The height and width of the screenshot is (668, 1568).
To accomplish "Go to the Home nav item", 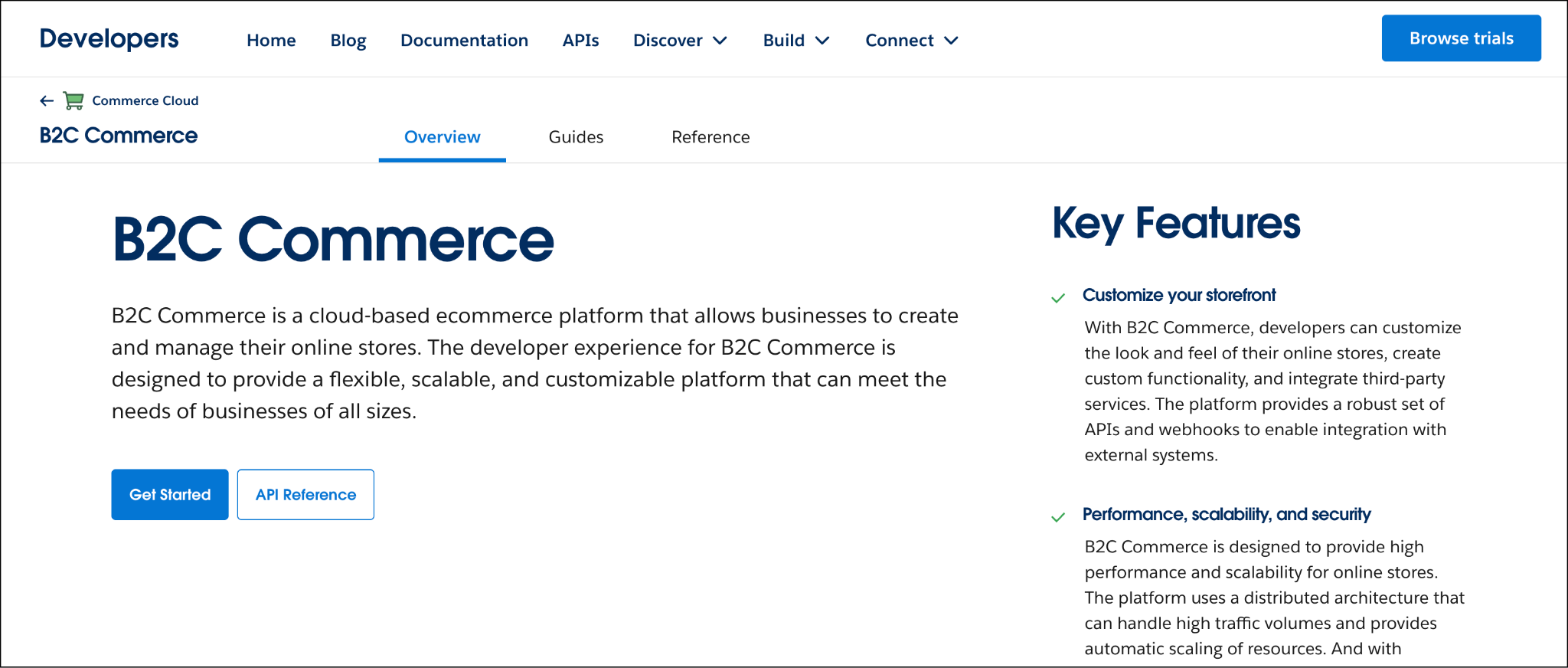I will [x=271, y=40].
